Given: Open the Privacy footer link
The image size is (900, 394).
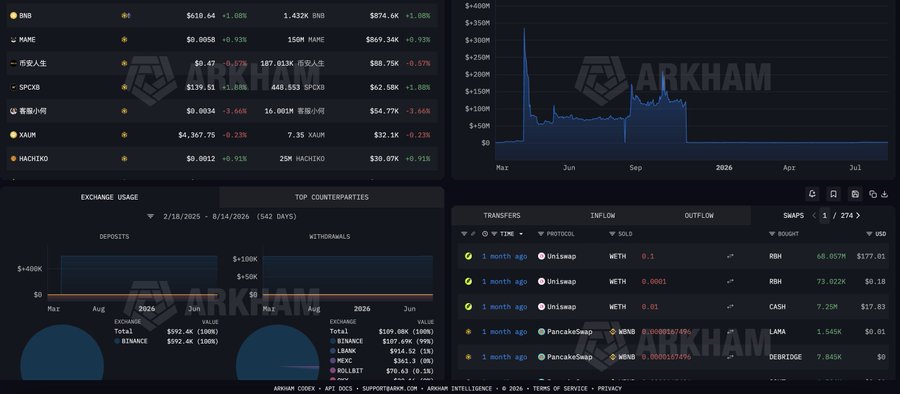Looking at the screenshot, I should 609,389.
